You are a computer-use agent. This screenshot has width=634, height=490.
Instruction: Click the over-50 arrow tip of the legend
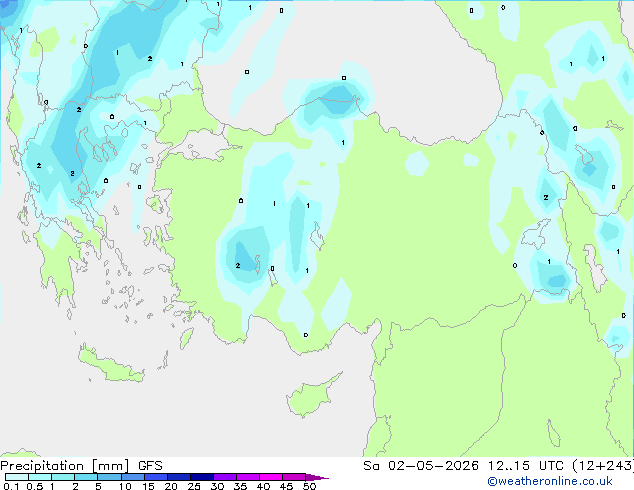tap(317, 477)
